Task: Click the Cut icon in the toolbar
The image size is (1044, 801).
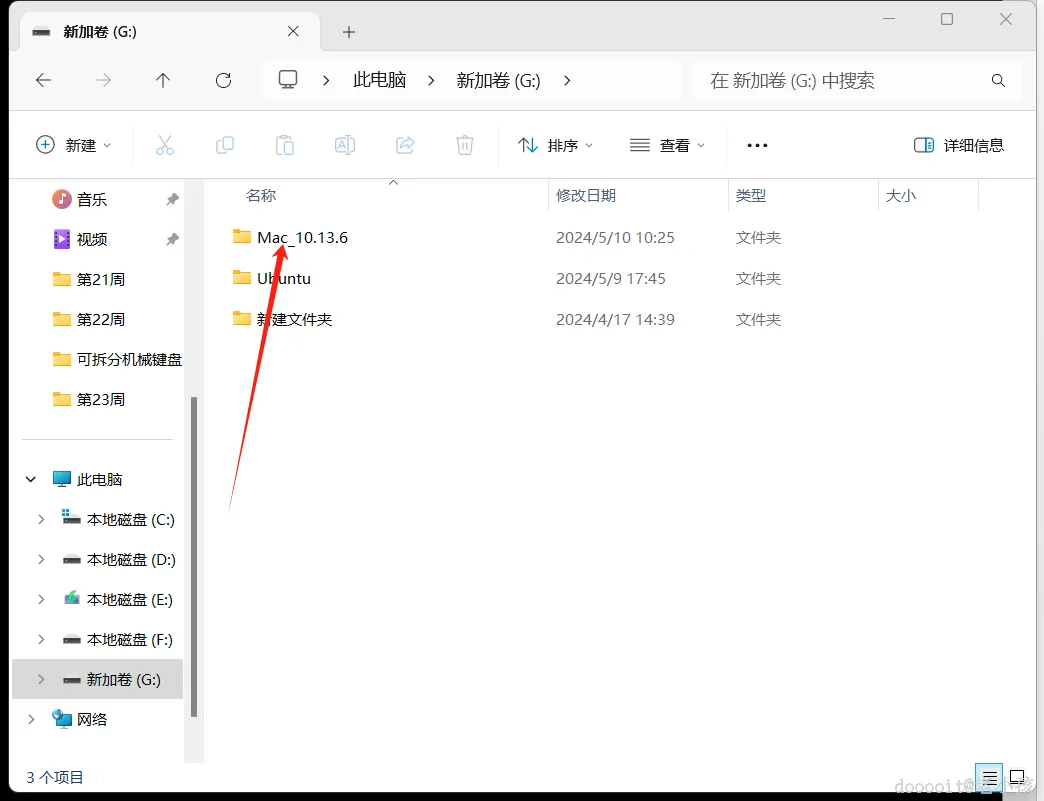Action: point(165,145)
